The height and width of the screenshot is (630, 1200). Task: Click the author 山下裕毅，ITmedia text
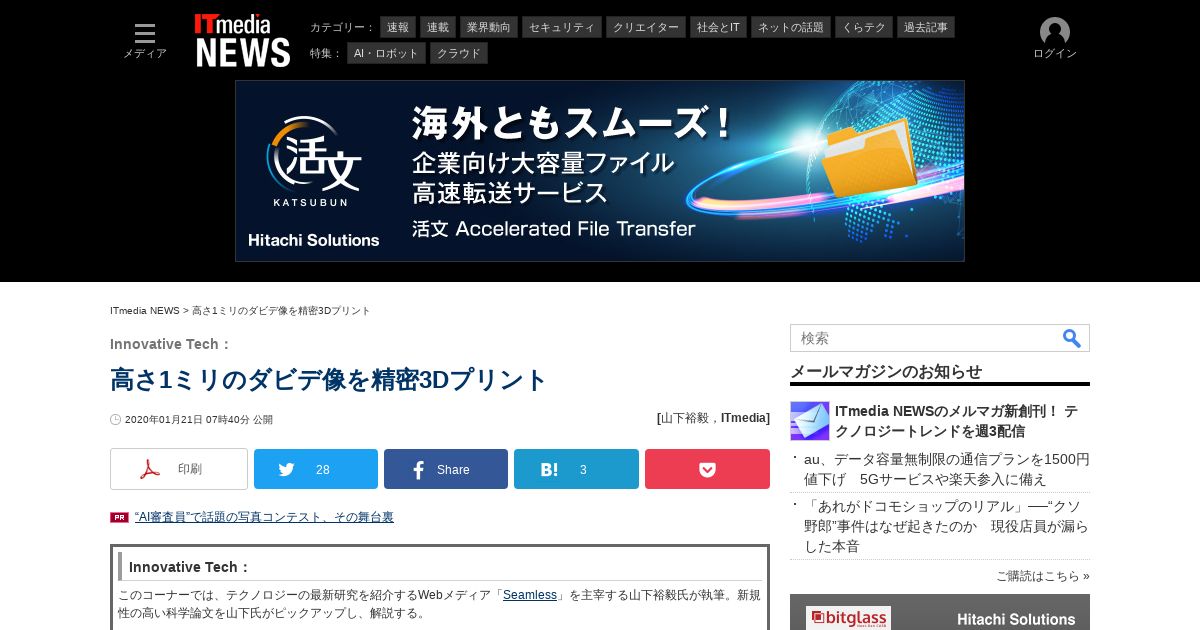click(714, 418)
